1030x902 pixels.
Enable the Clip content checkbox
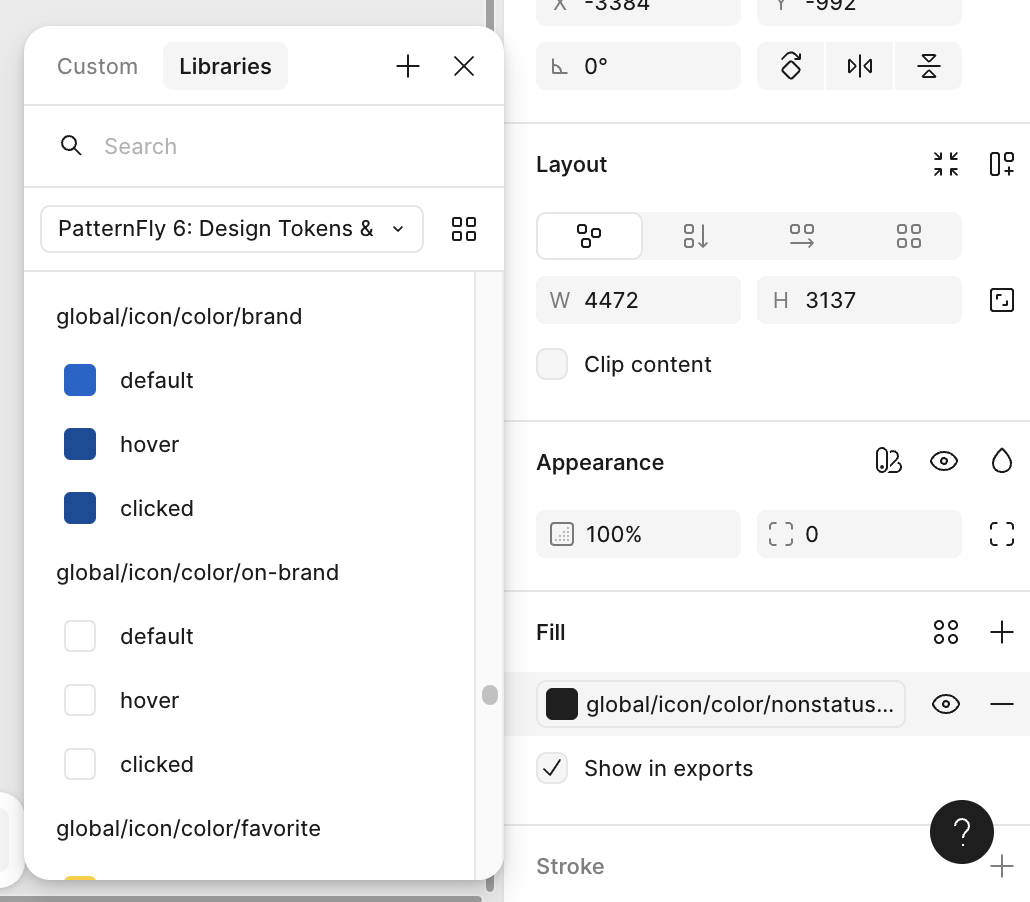tap(552, 364)
